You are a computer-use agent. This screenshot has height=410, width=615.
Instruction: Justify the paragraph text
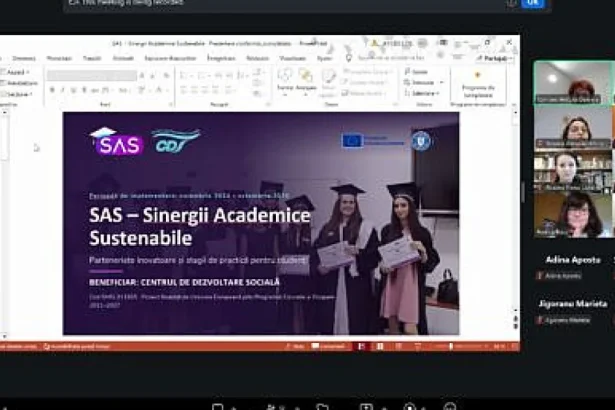[x=215, y=90]
